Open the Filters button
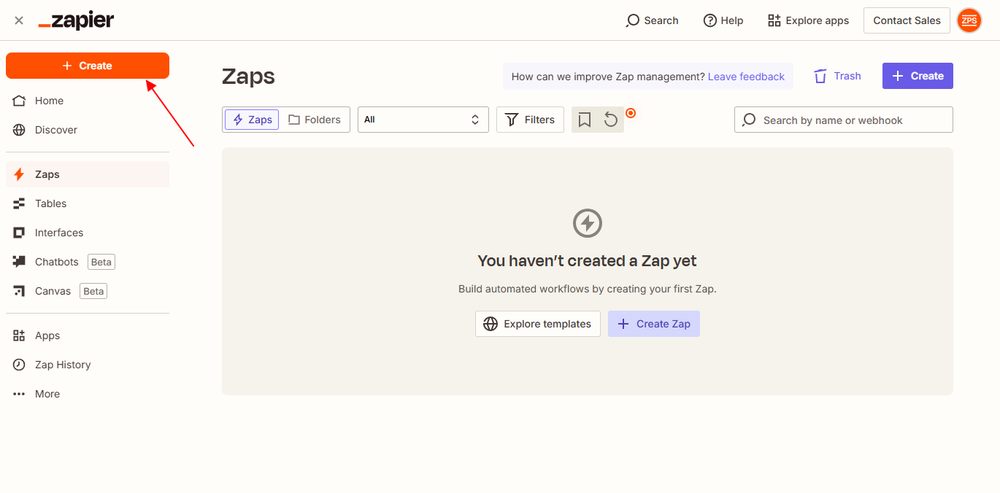The width and height of the screenshot is (1000, 493). pyautogui.click(x=530, y=120)
